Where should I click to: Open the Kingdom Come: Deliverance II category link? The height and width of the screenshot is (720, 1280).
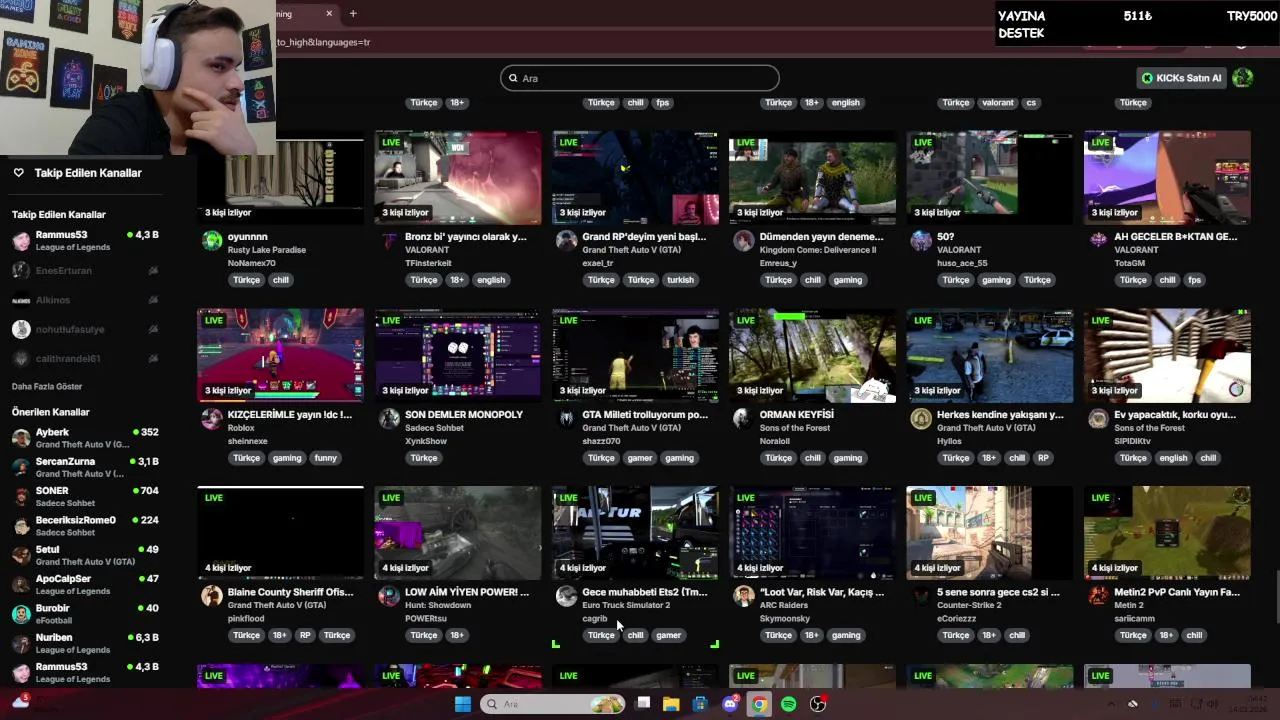pos(817,250)
